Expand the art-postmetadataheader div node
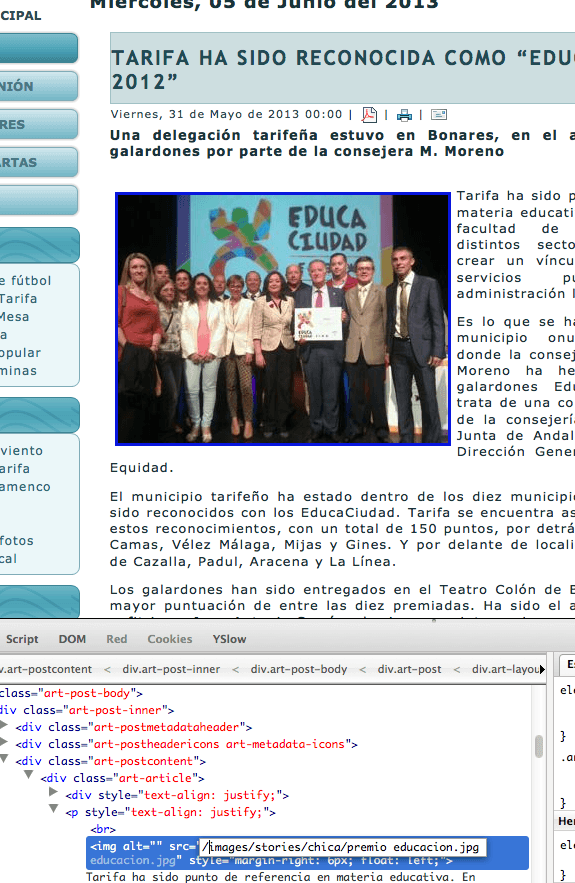The height and width of the screenshot is (883, 575). (4, 725)
